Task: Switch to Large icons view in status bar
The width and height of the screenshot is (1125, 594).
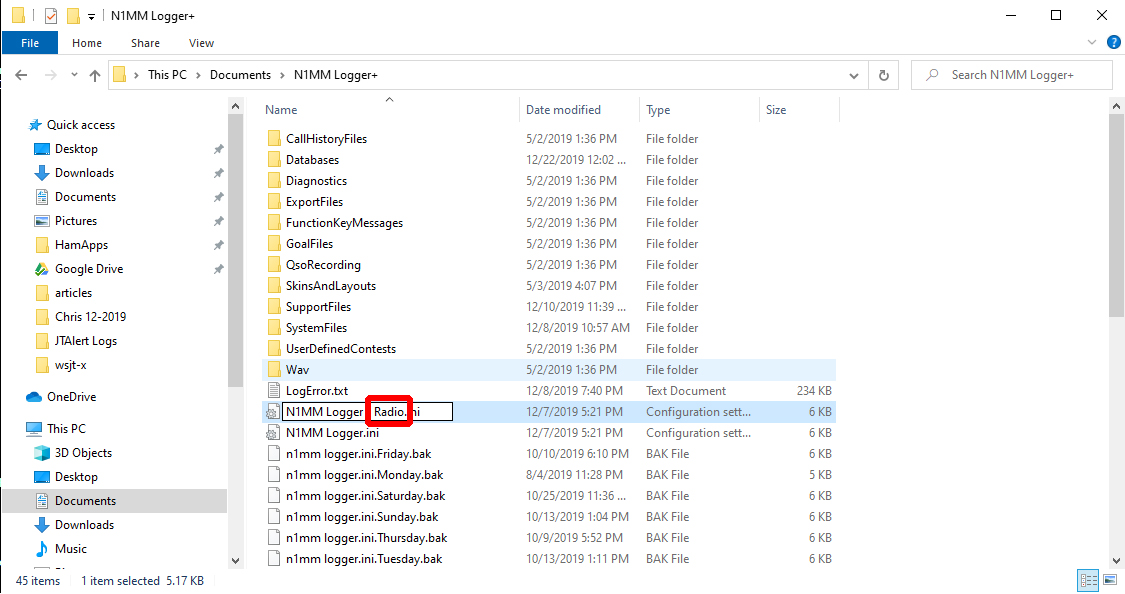Action: pos(1110,580)
